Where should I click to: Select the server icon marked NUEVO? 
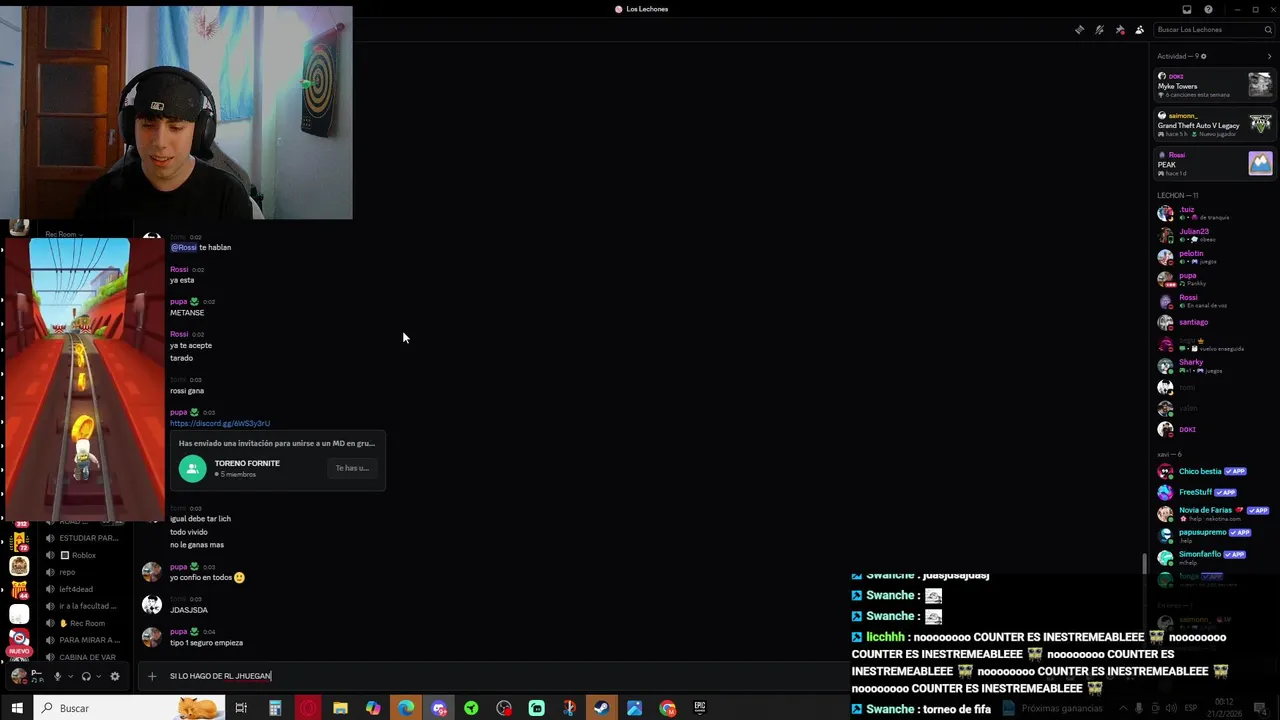click(19, 640)
